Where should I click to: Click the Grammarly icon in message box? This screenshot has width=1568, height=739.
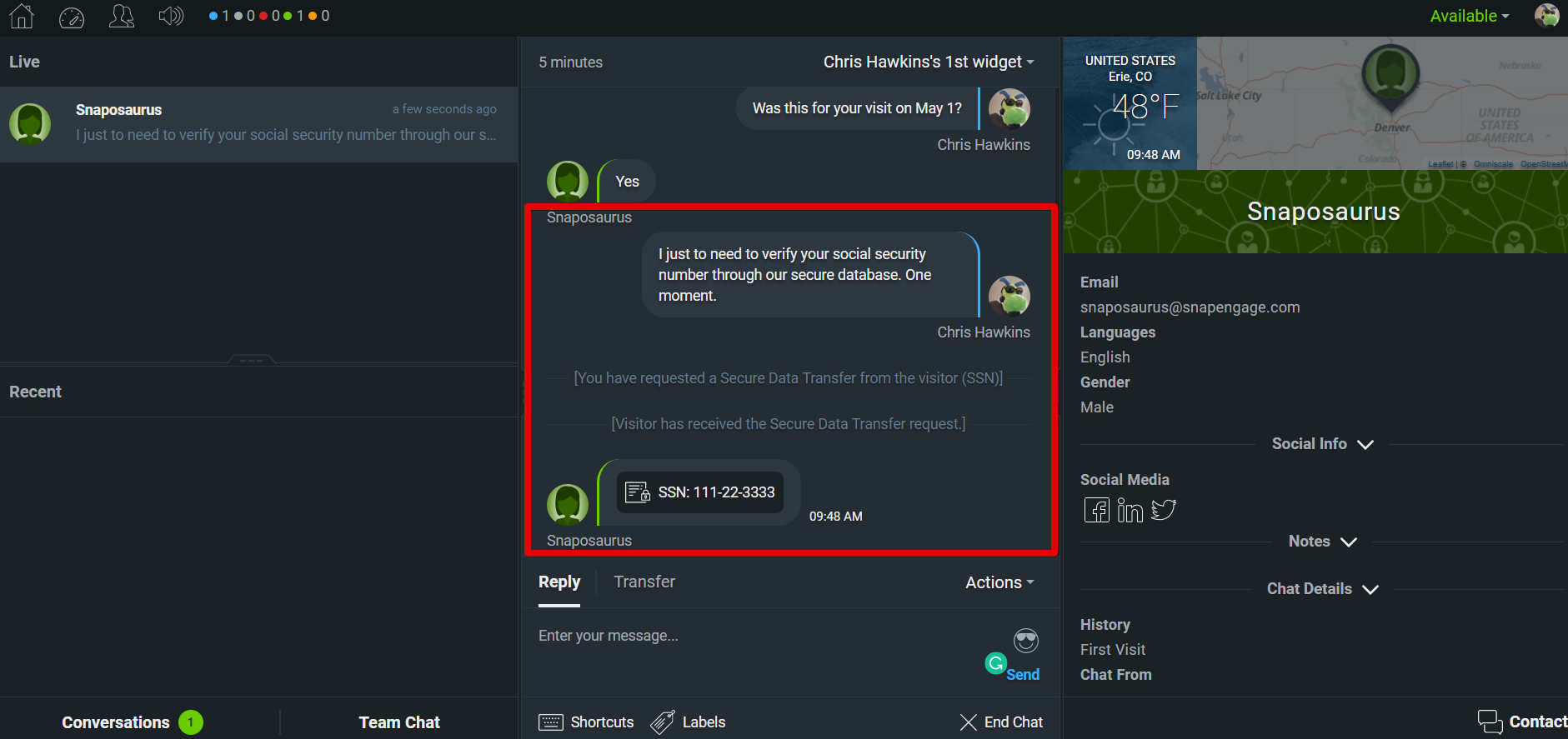click(x=995, y=663)
